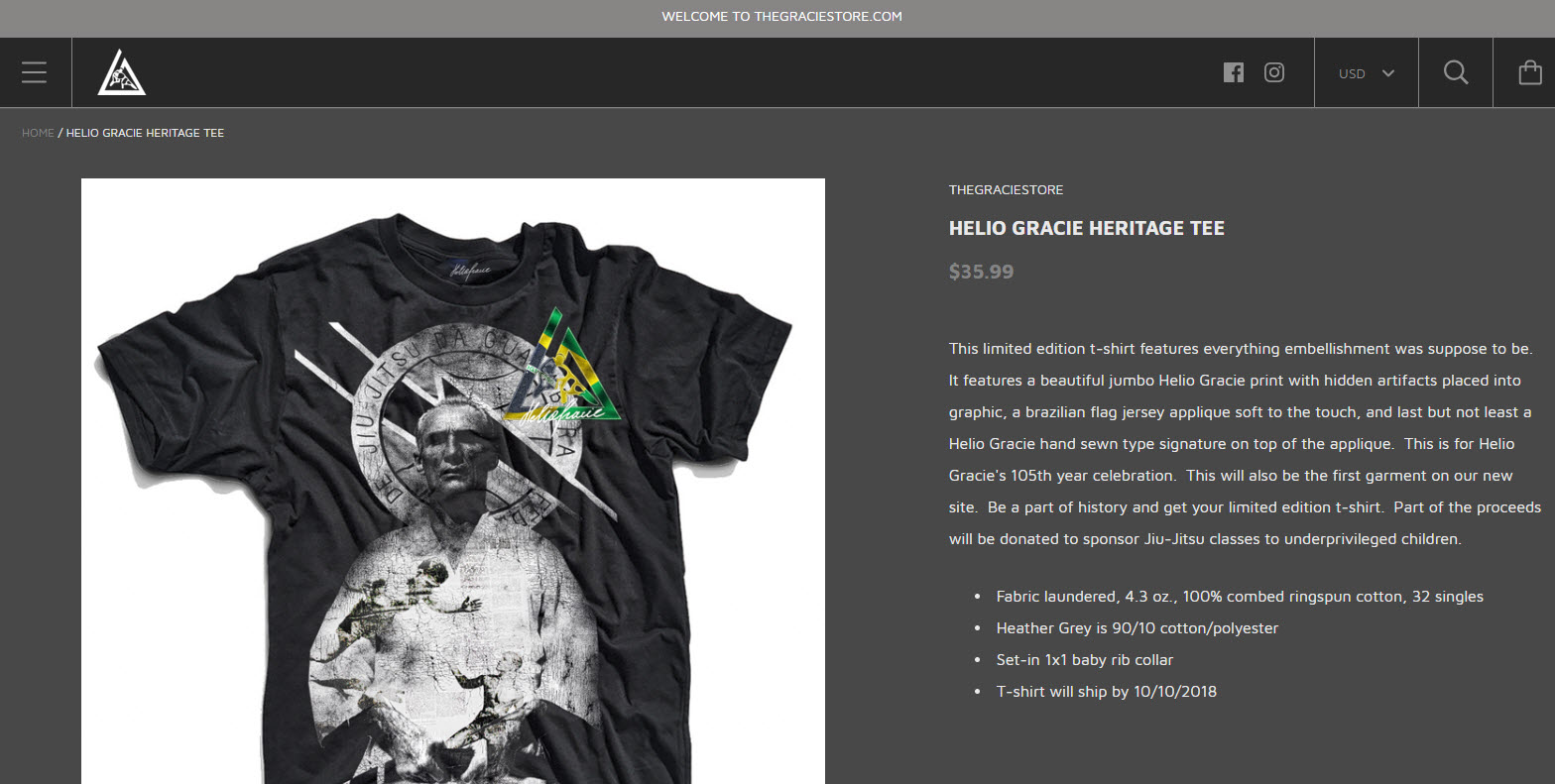This screenshot has width=1555, height=784.
Task: Open the Facebook page icon
Action: coord(1234,72)
